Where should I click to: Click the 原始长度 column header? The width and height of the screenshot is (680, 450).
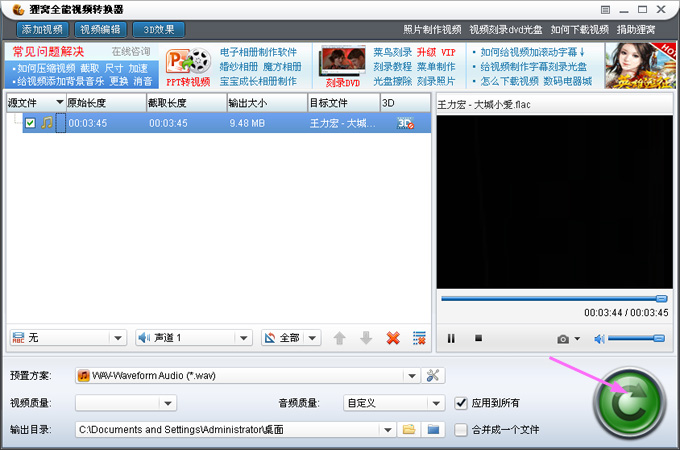coord(106,103)
